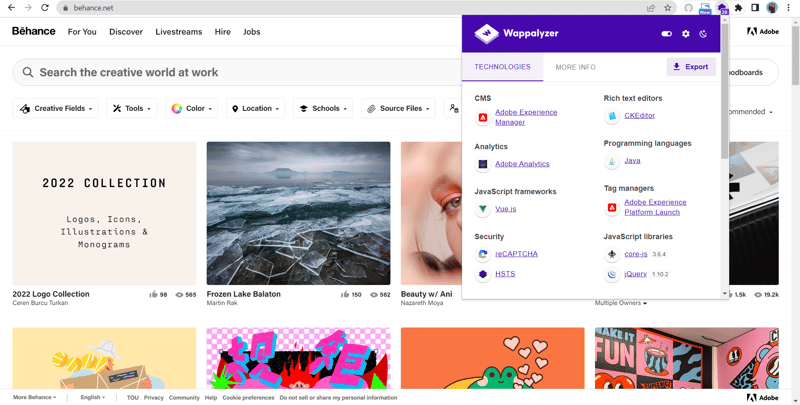Open the Jobs page
This screenshot has height=405, width=800.
coord(252,32)
